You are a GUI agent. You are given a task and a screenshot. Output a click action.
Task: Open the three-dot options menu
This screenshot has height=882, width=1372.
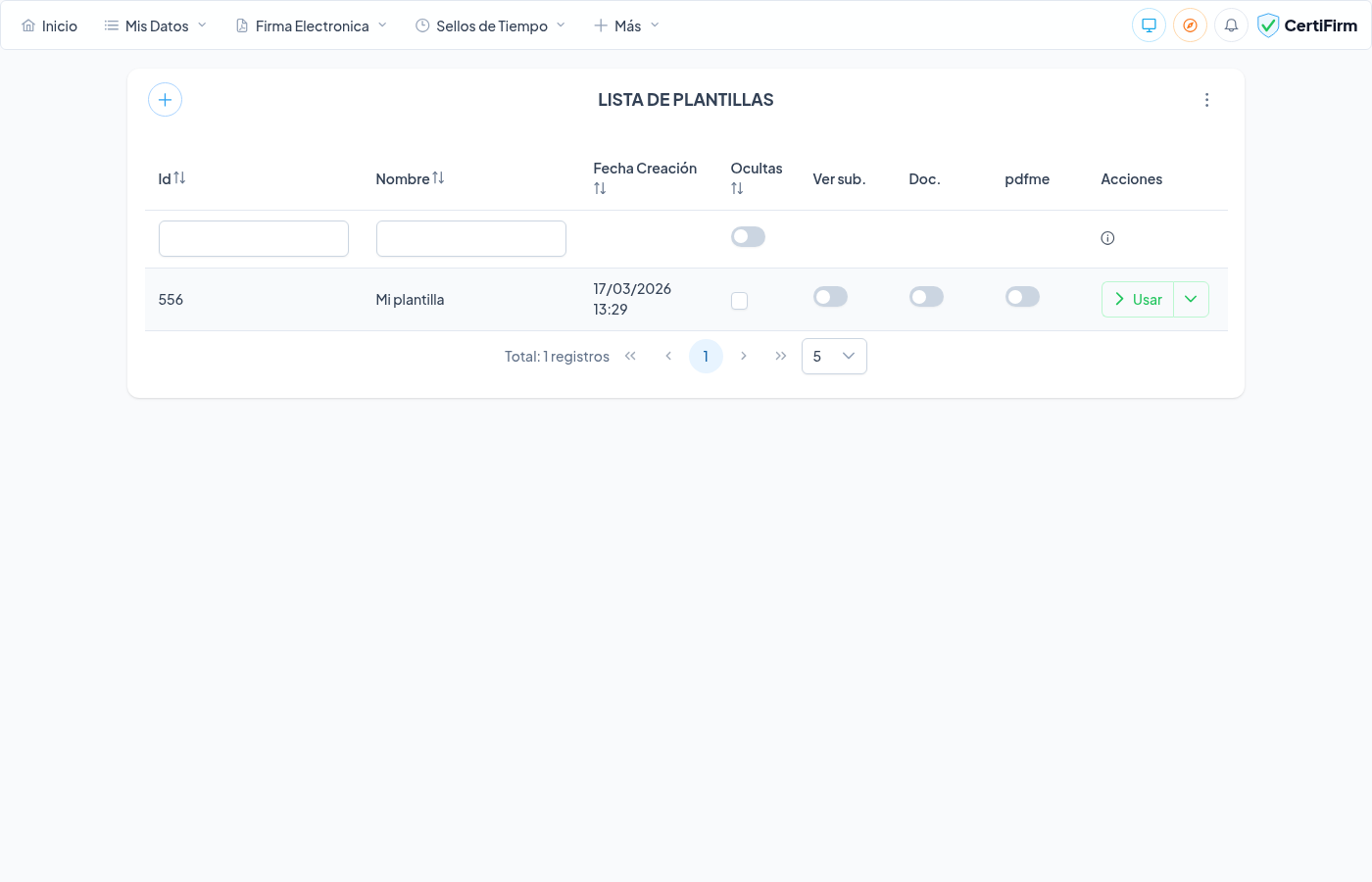(1206, 100)
